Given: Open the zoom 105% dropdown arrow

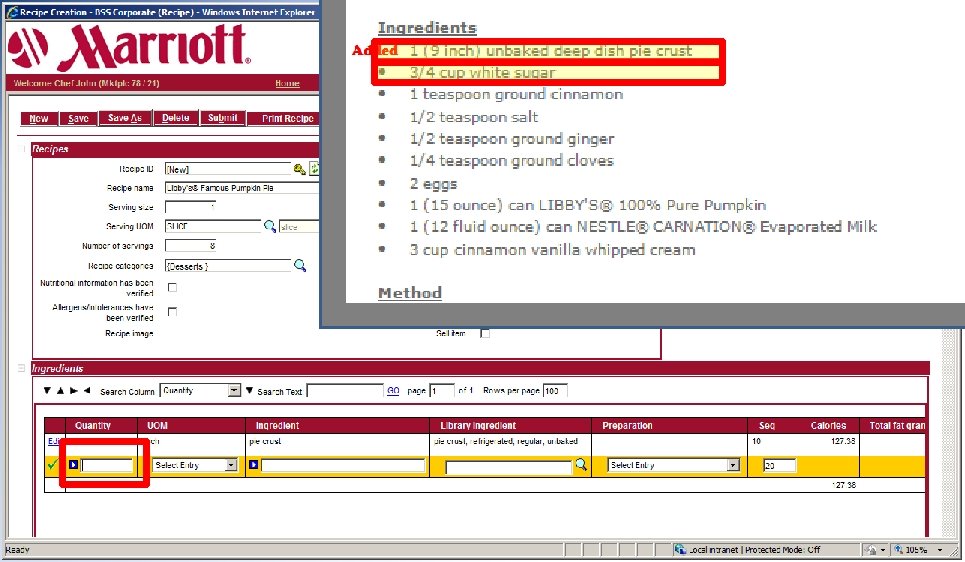Looking at the screenshot, I should (940, 549).
